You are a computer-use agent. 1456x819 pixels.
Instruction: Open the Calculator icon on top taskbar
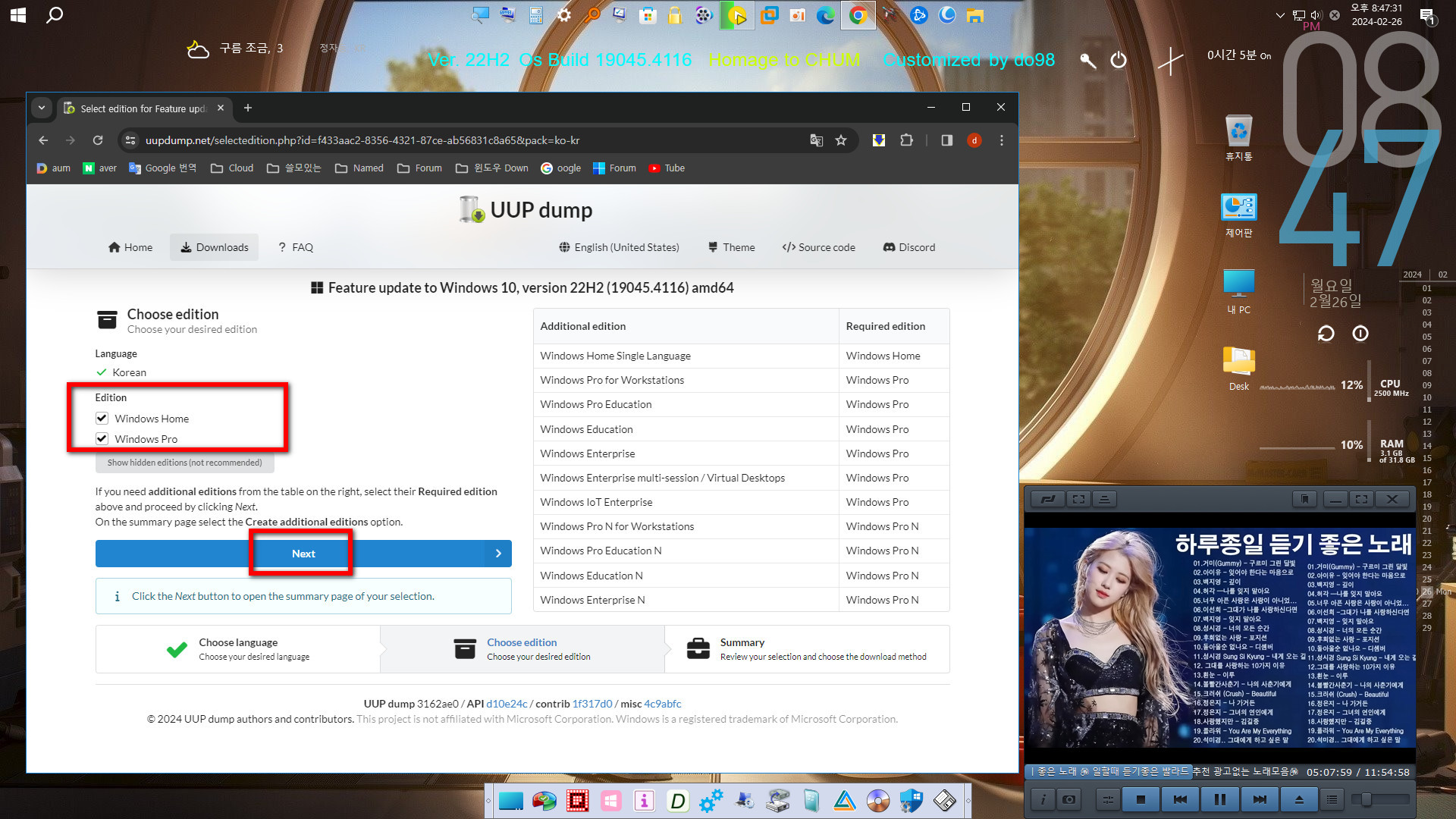(x=536, y=15)
